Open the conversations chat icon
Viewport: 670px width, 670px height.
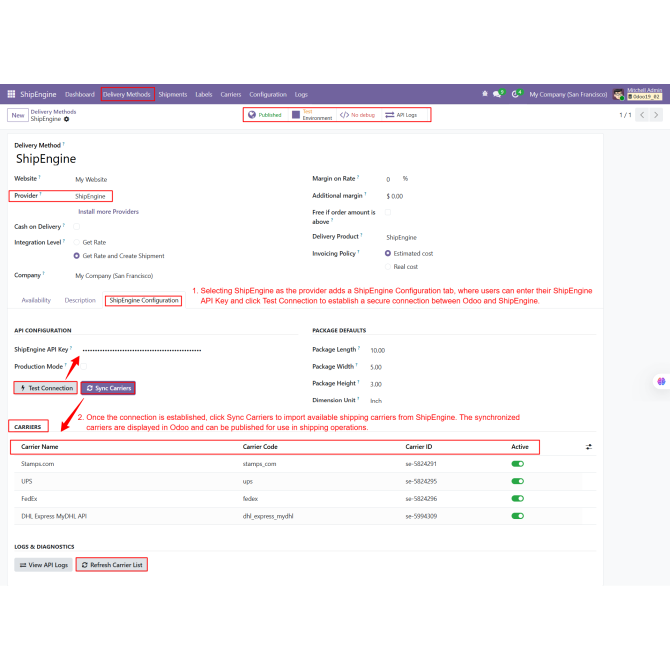pyautogui.click(x=497, y=94)
